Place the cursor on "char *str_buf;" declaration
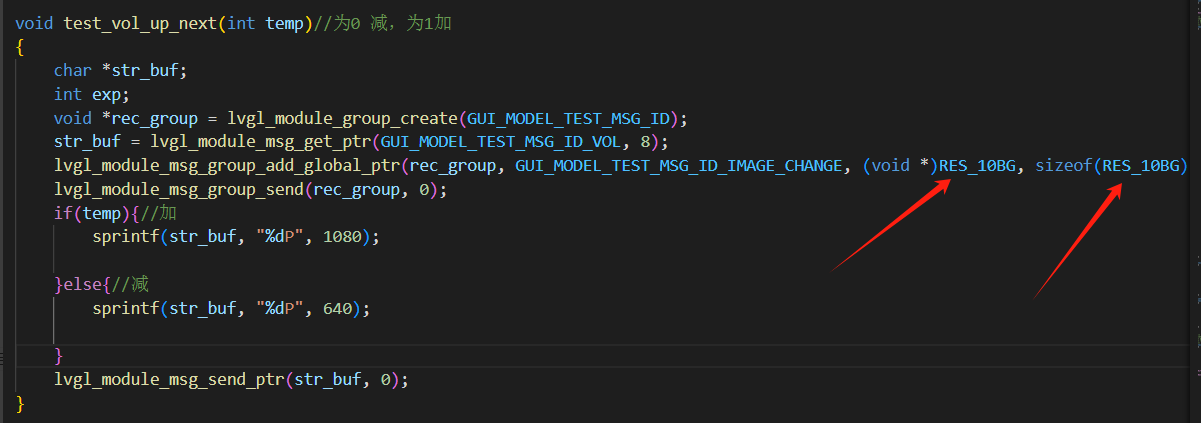This screenshot has height=423, width=1201. 120,70
